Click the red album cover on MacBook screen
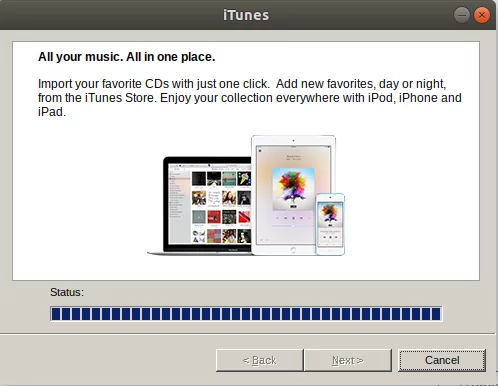498x386 pixels. pos(214,217)
